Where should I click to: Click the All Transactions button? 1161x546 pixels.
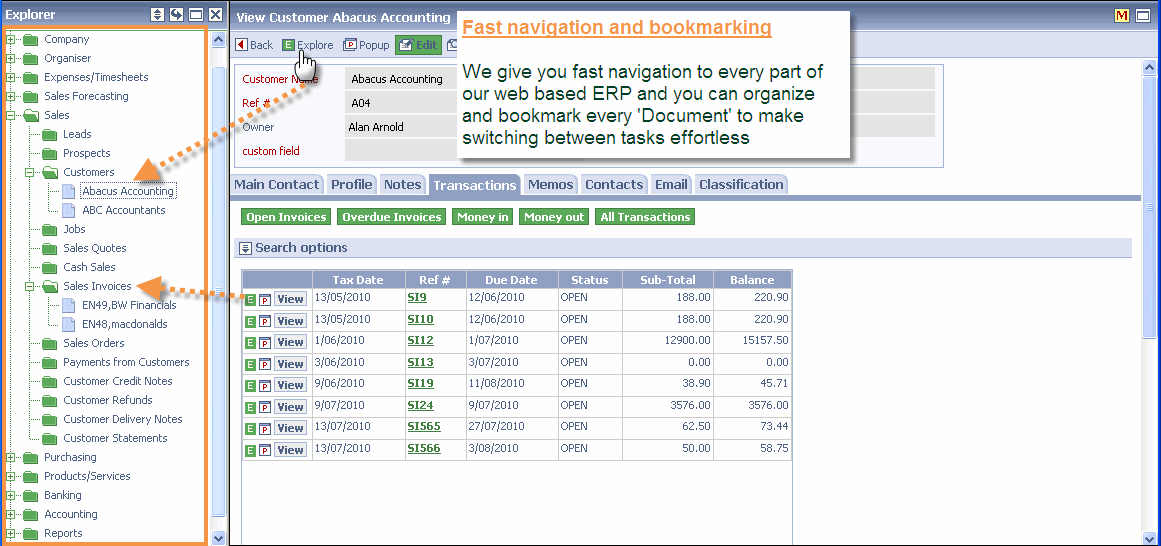[x=645, y=217]
